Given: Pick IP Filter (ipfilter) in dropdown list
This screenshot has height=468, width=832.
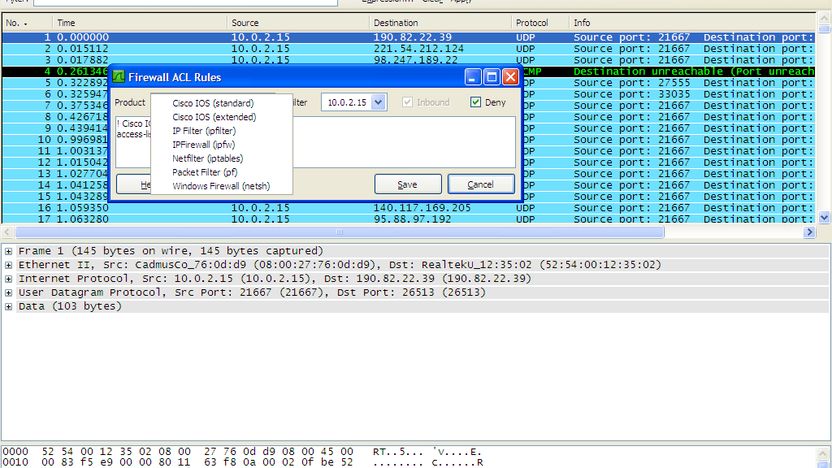Looking at the screenshot, I should coord(204,131).
